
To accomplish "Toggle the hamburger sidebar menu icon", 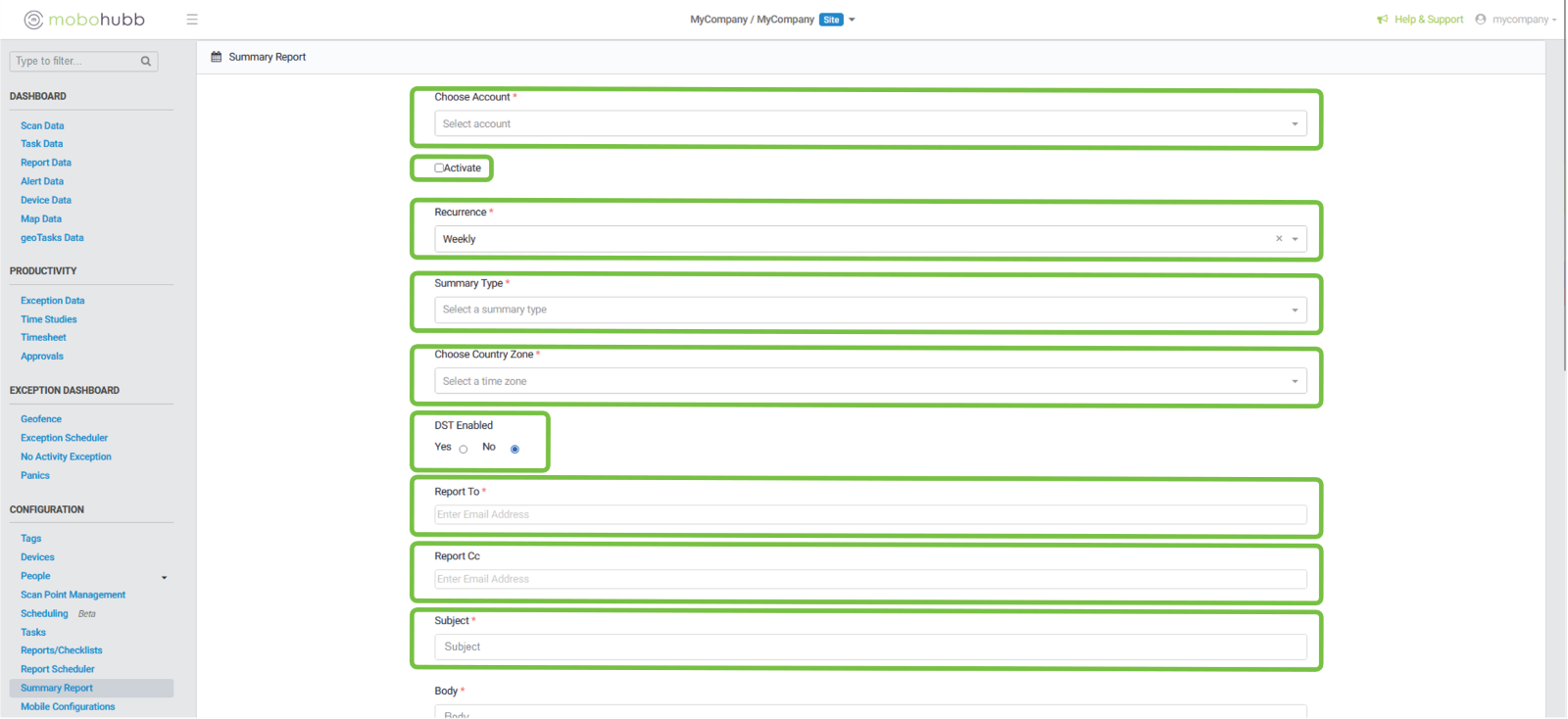I will coord(192,20).
